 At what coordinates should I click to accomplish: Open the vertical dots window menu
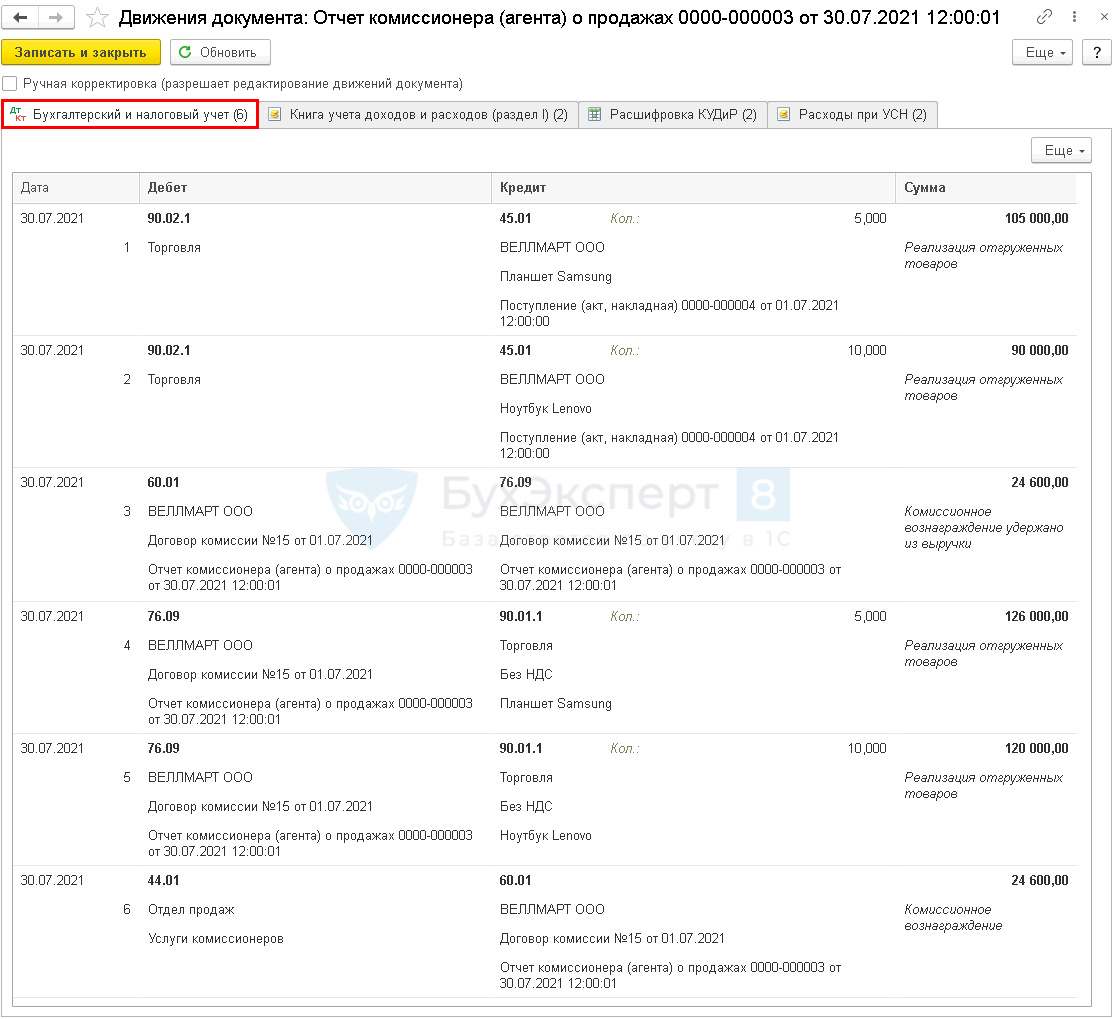1072,17
